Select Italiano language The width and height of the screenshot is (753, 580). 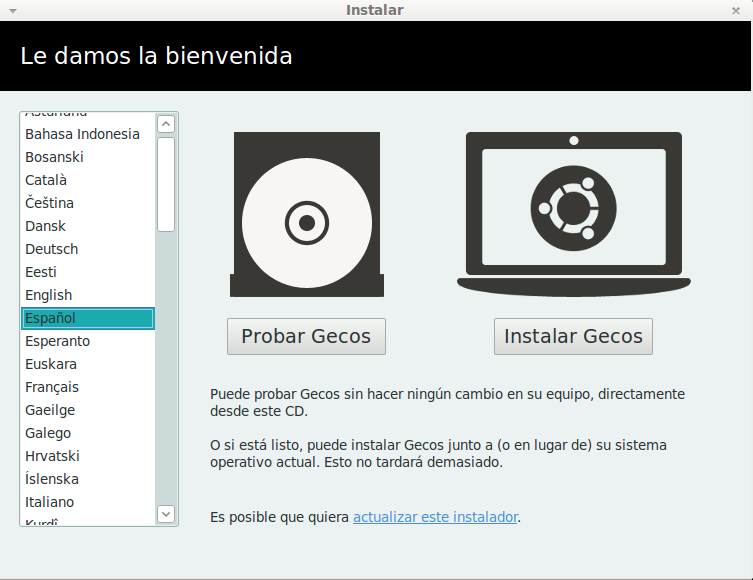(x=88, y=502)
